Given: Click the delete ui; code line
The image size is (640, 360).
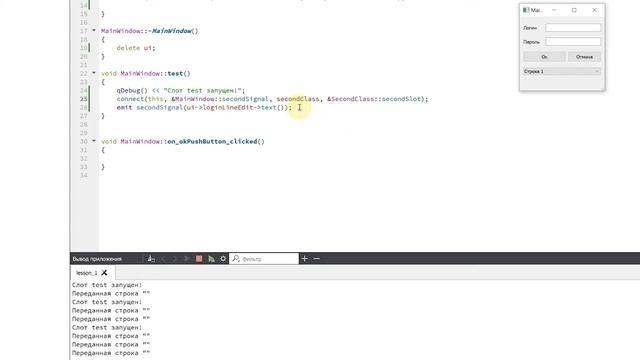Looking at the screenshot, I should [136, 48].
